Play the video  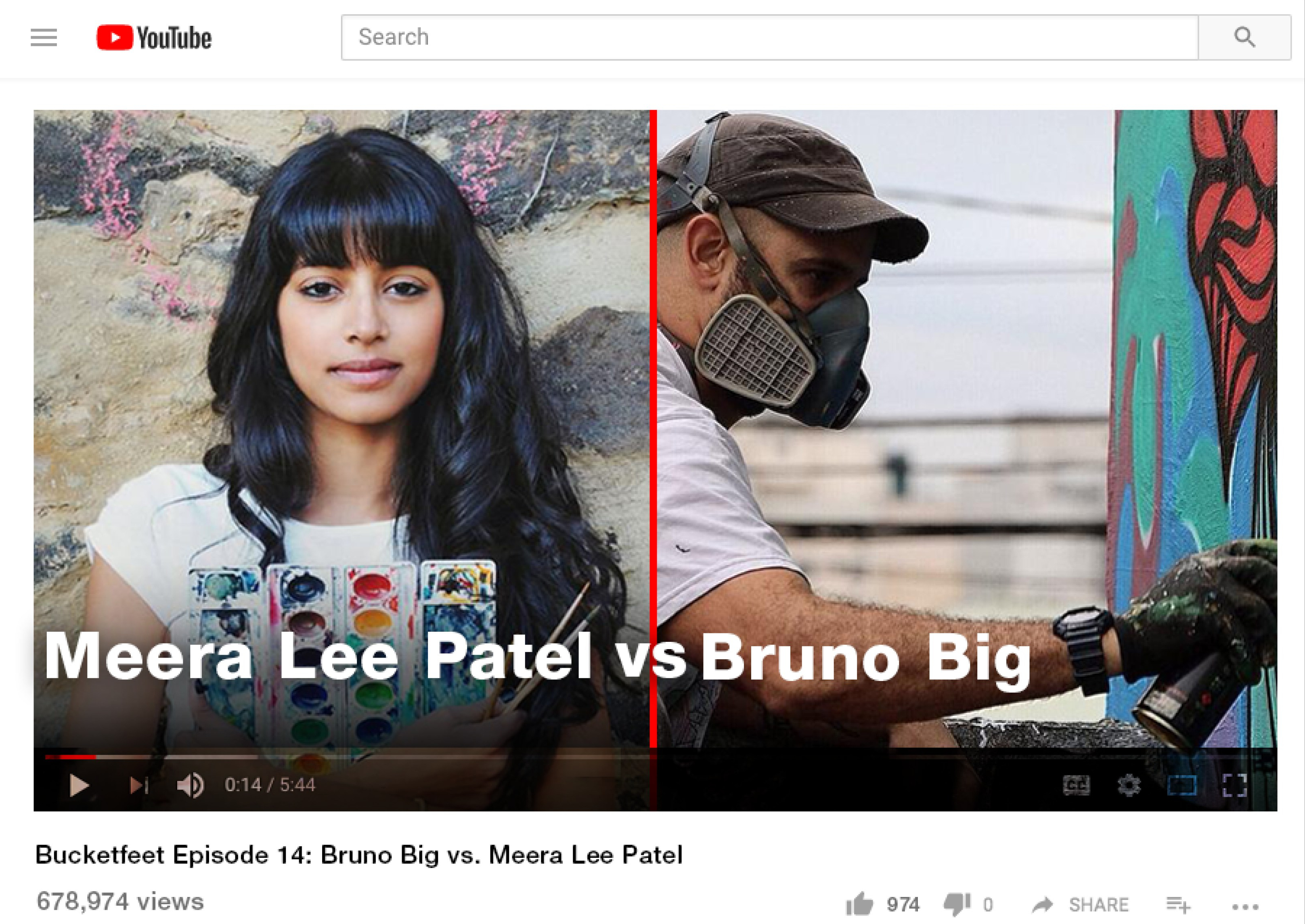click(79, 786)
